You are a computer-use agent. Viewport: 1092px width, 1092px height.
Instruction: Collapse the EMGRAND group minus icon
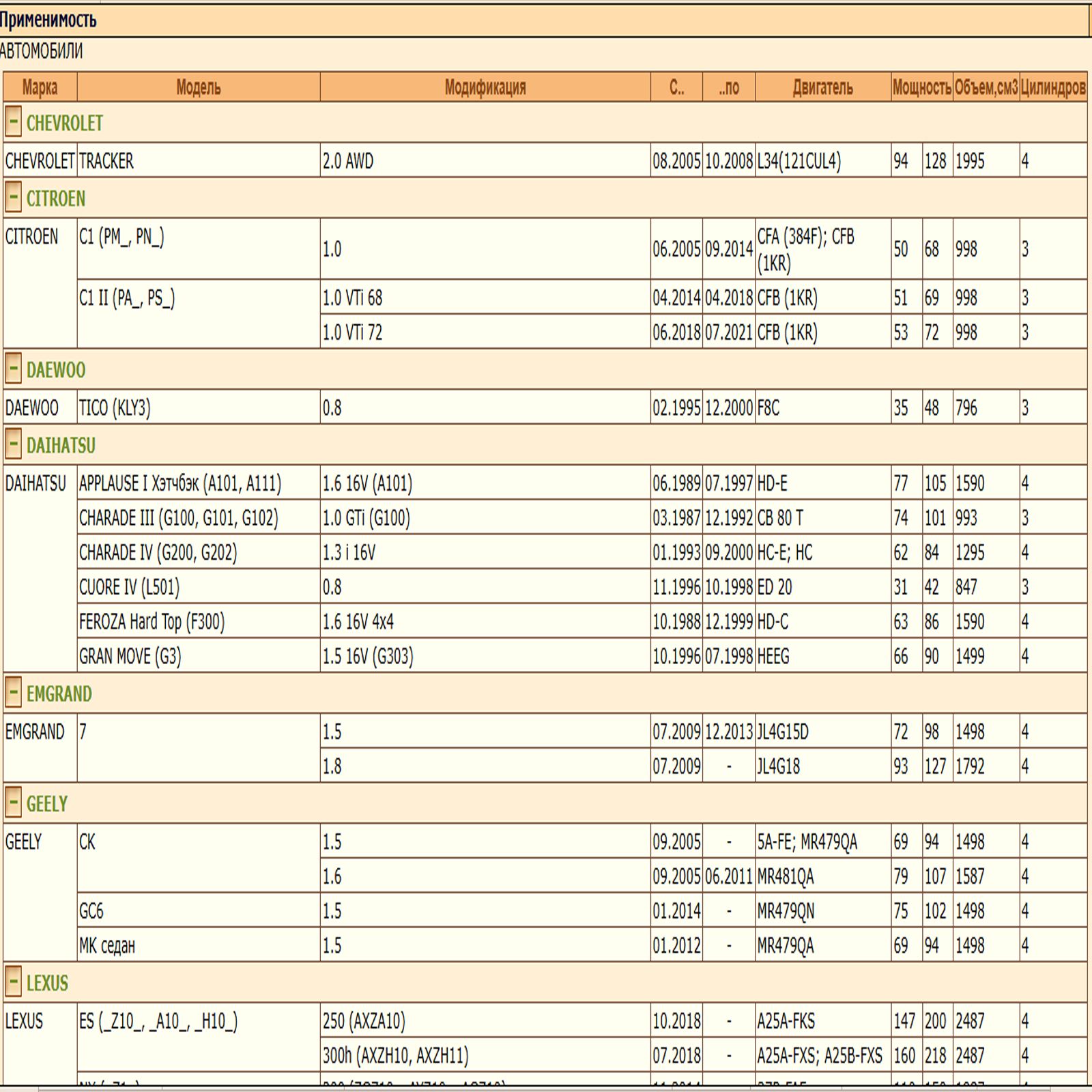point(13,693)
